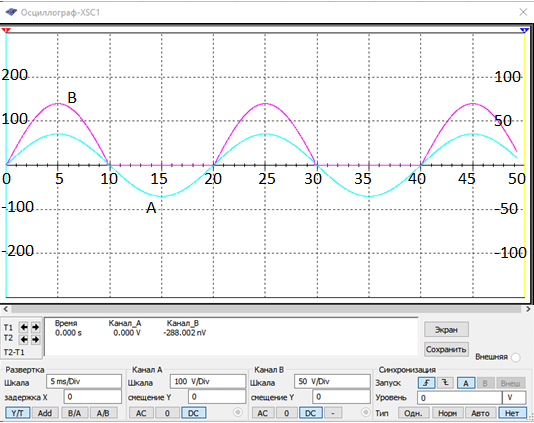
Task: Shift cursor T2 right with arrow
Action: [x=36, y=340]
